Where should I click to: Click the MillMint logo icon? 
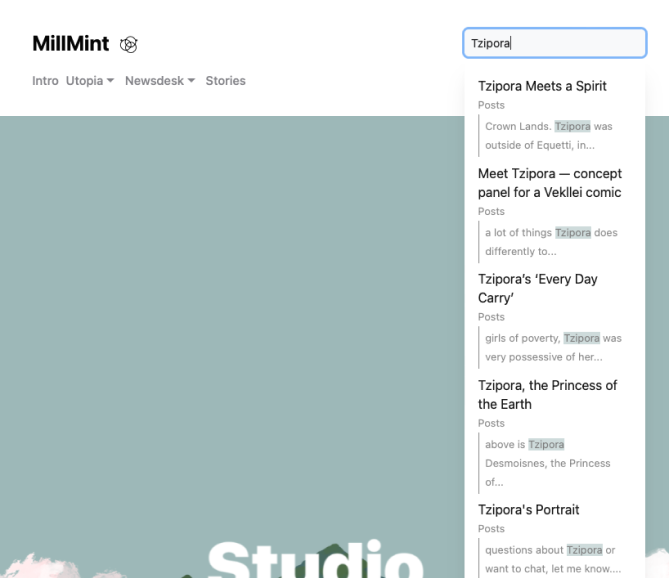[128, 44]
